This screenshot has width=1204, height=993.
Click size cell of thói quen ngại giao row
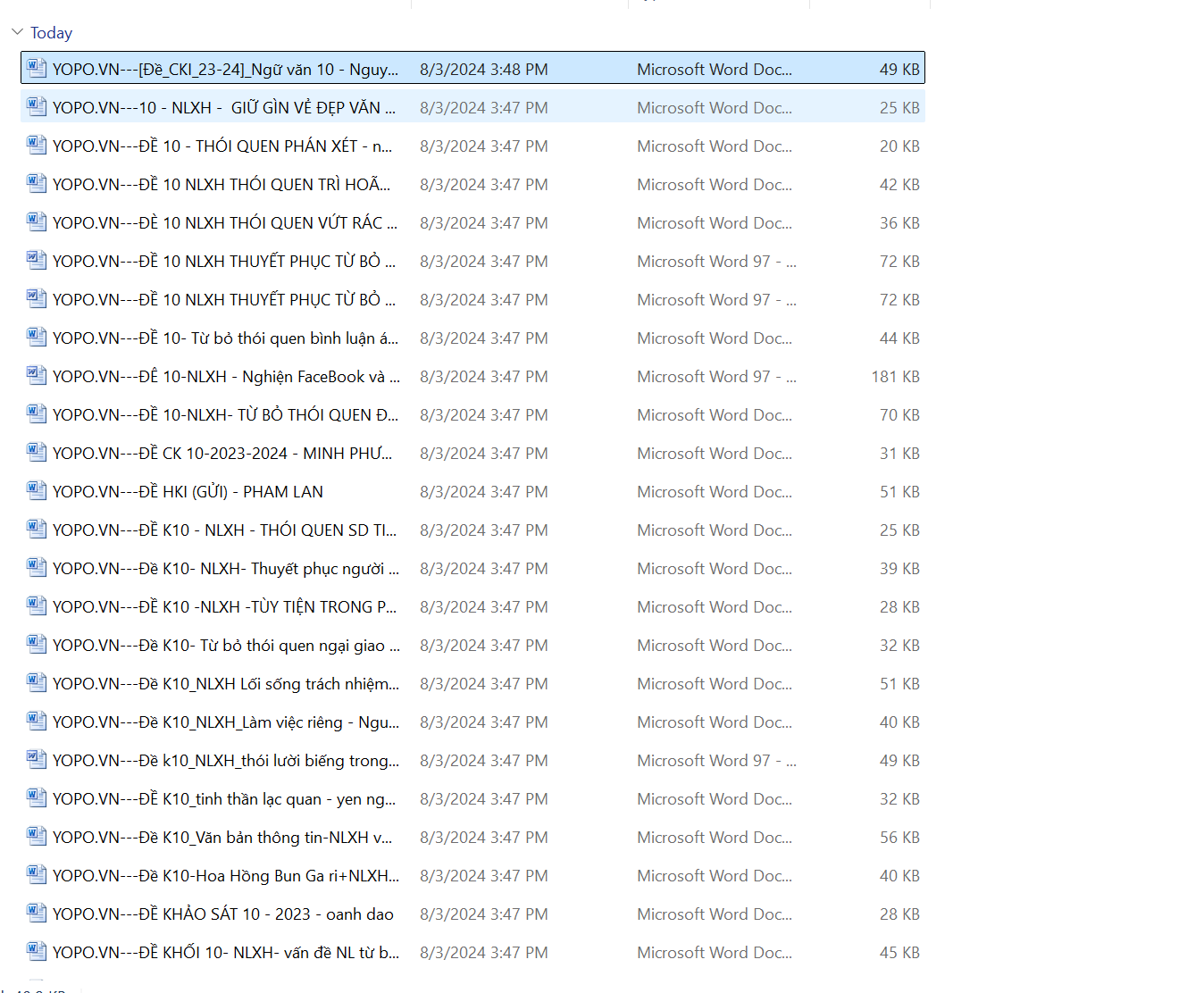(899, 646)
